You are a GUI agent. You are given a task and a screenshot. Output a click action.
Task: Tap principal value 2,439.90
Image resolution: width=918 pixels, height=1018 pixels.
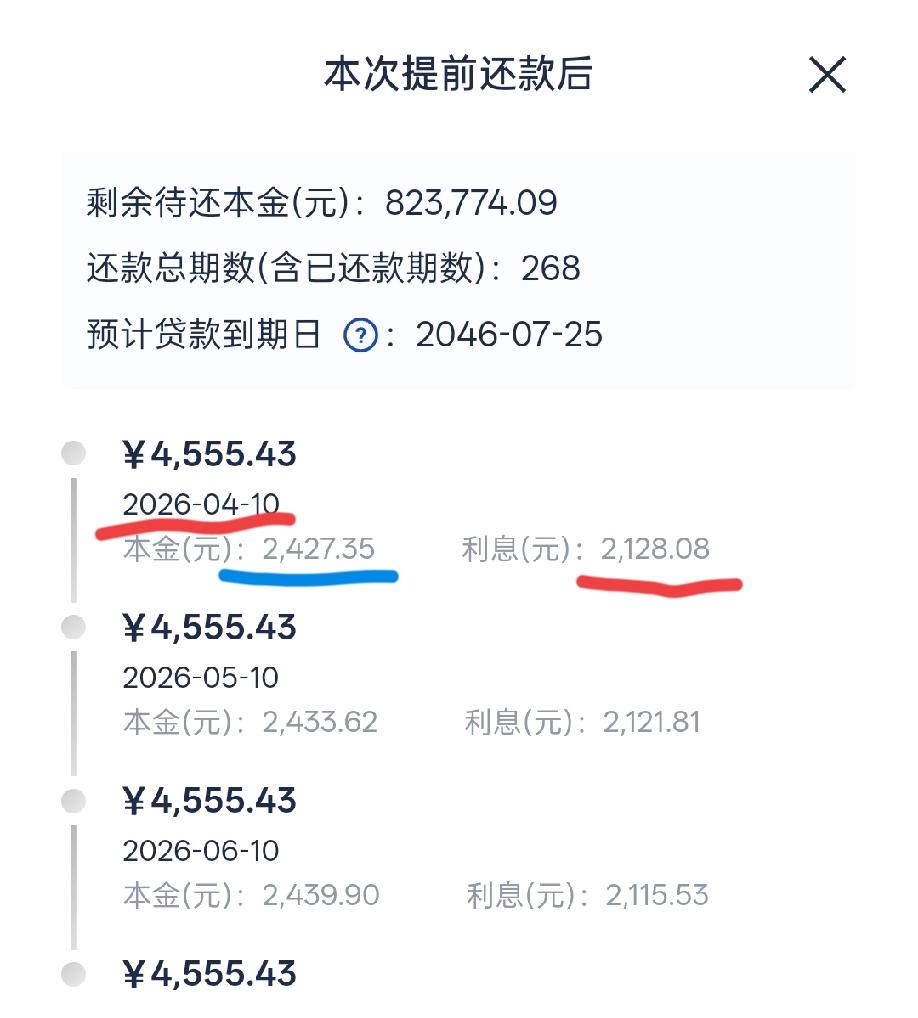(321, 895)
